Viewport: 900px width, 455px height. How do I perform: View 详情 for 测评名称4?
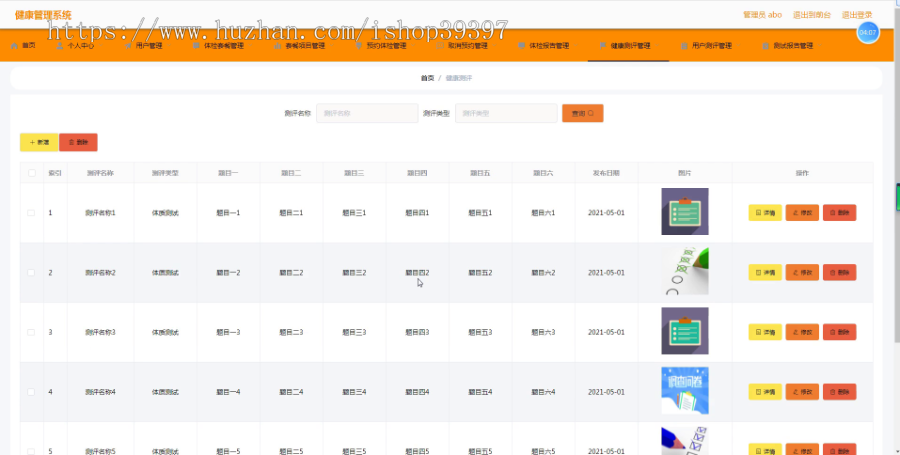pos(765,392)
